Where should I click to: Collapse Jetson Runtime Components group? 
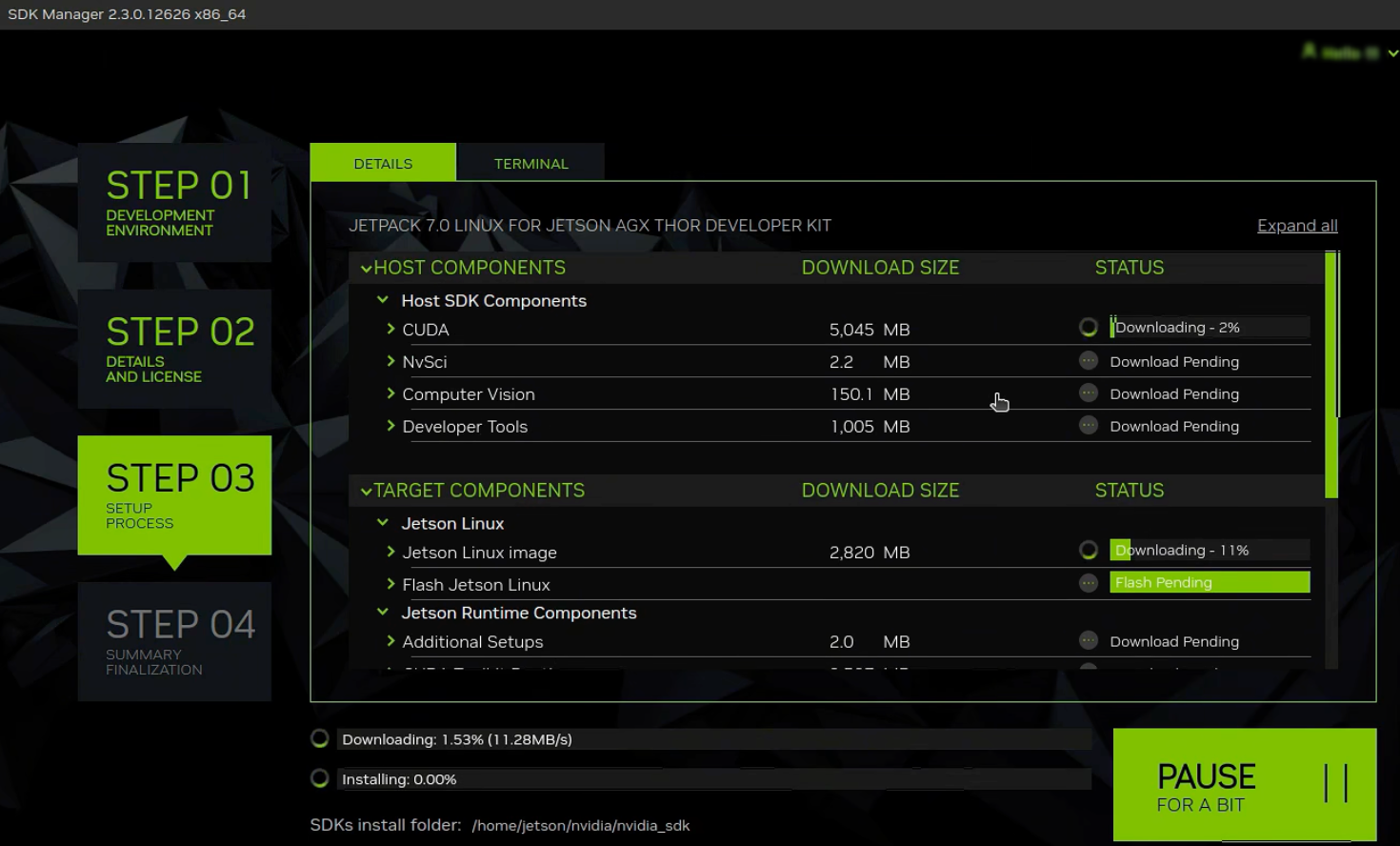(x=383, y=613)
